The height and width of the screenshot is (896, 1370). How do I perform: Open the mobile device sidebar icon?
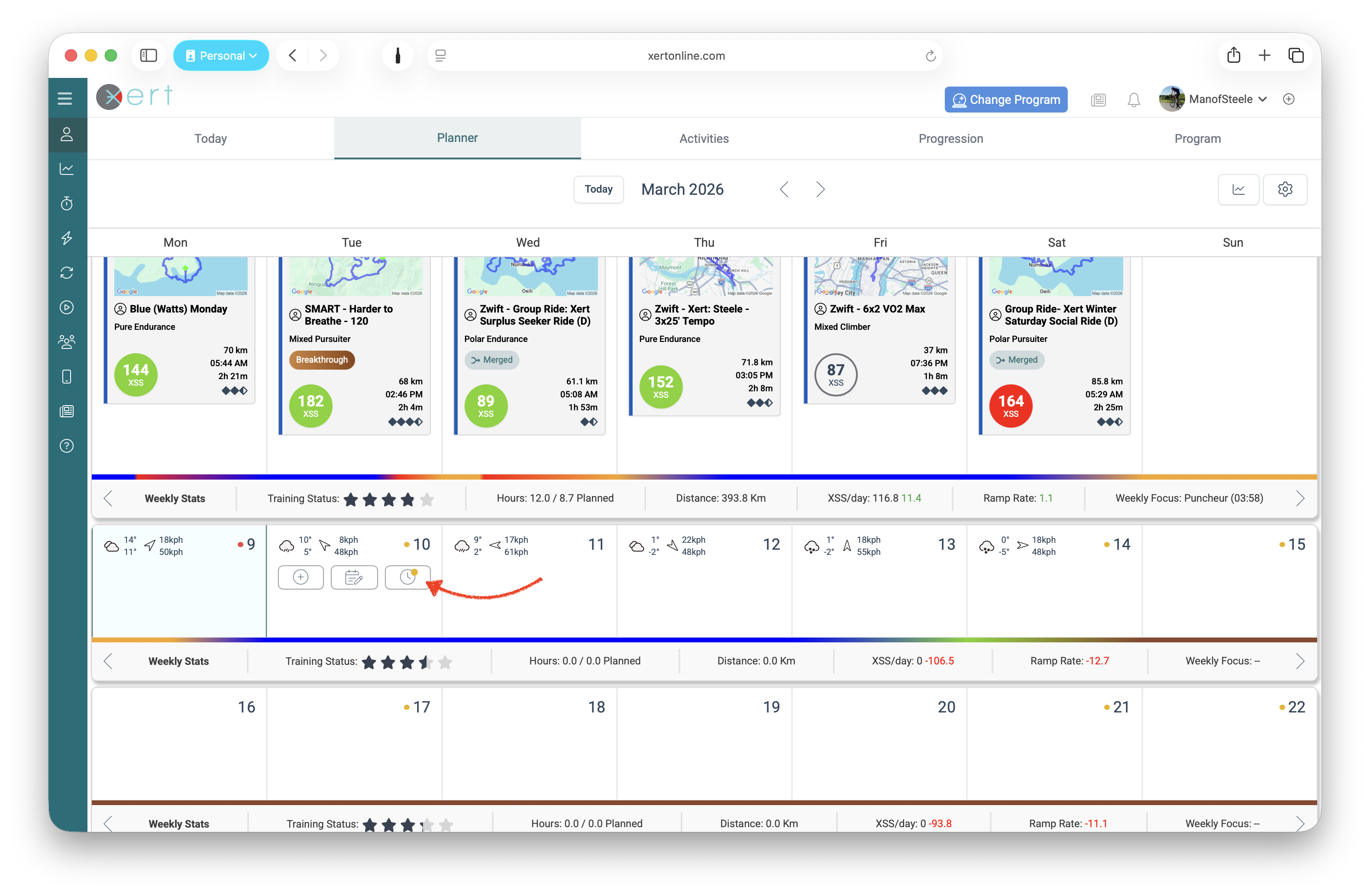67,376
